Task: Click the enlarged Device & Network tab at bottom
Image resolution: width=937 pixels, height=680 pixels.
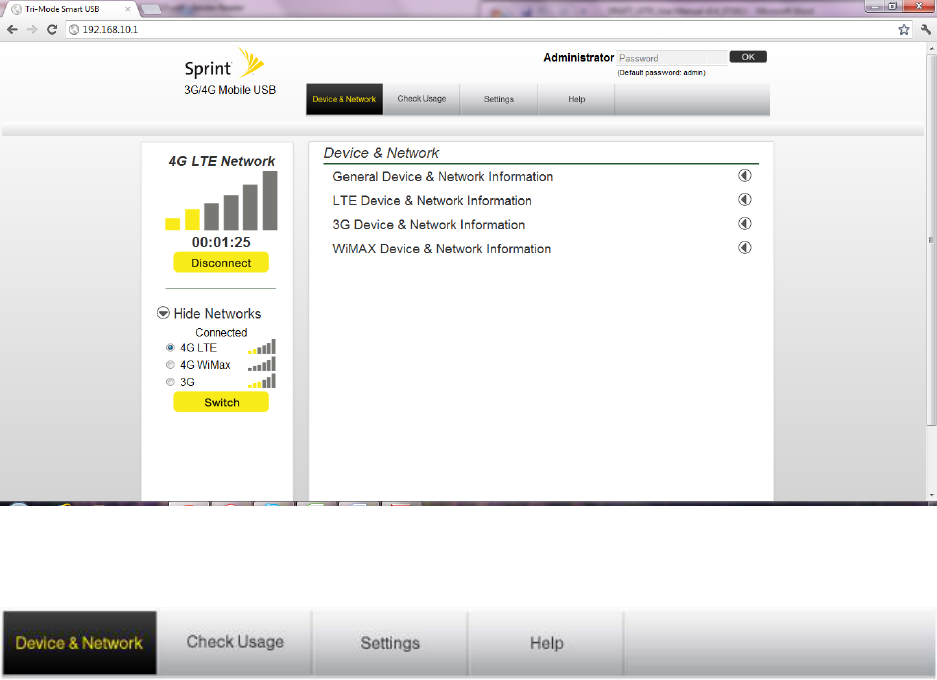Action: click(x=79, y=642)
